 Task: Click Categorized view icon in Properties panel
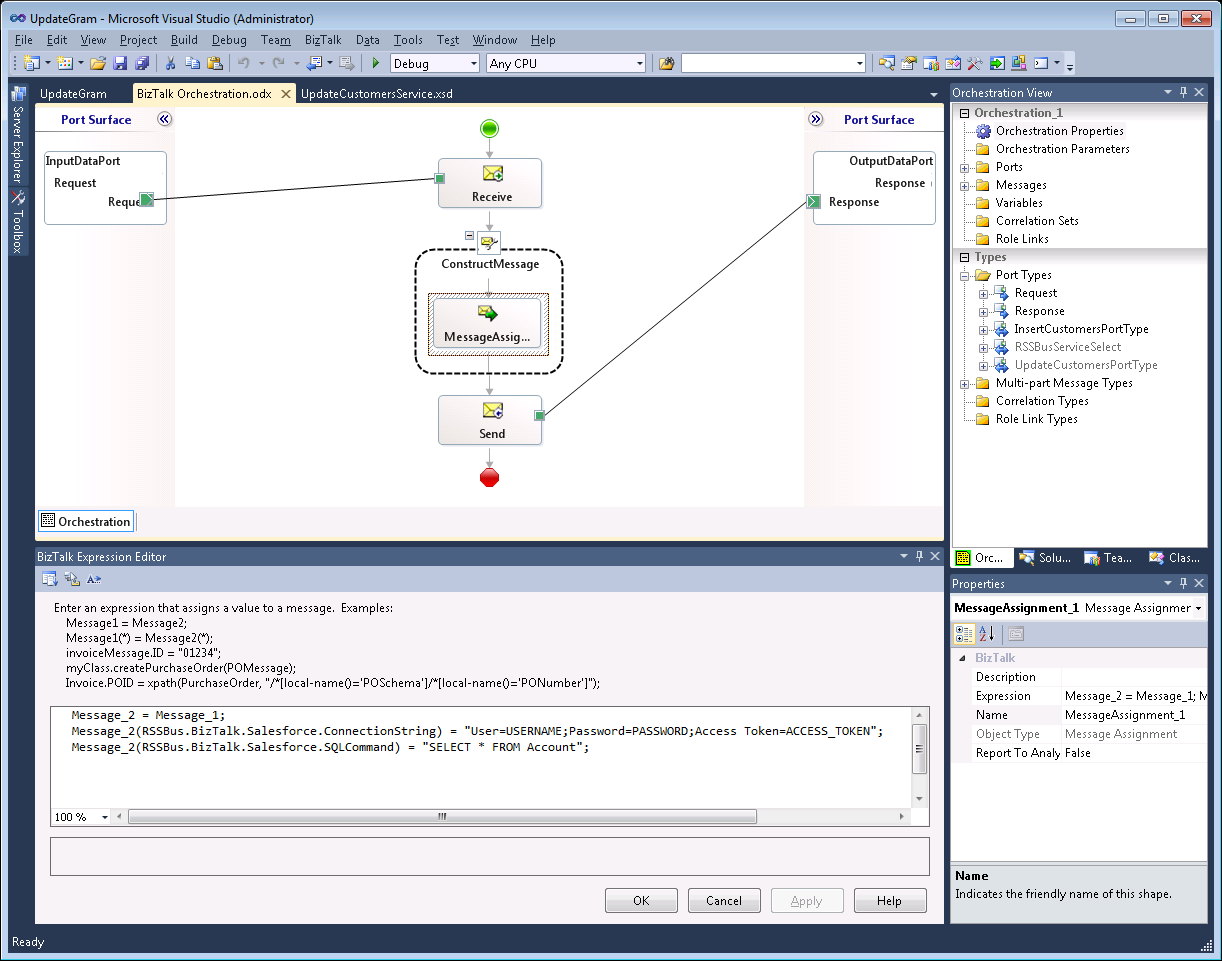tap(964, 634)
